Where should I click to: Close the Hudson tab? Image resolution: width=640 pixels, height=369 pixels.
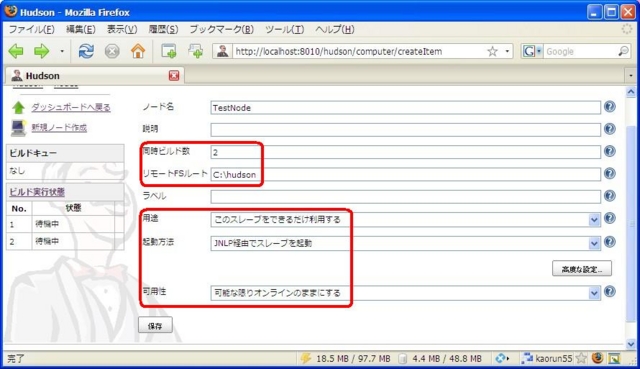[174, 76]
